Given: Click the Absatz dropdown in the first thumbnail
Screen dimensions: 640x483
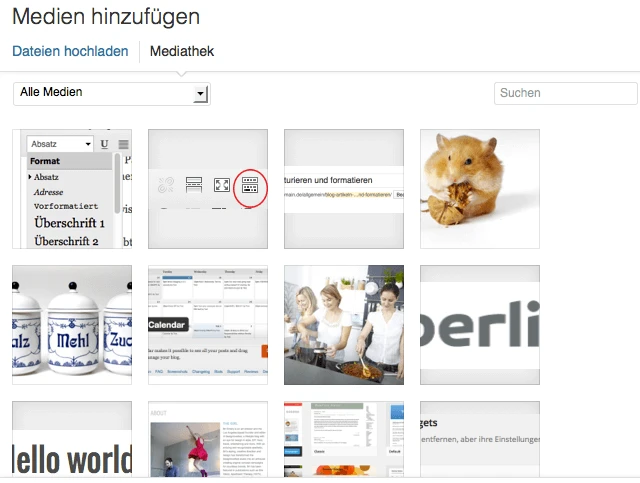Looking at the screenshot, I should (x=60, y=145).
